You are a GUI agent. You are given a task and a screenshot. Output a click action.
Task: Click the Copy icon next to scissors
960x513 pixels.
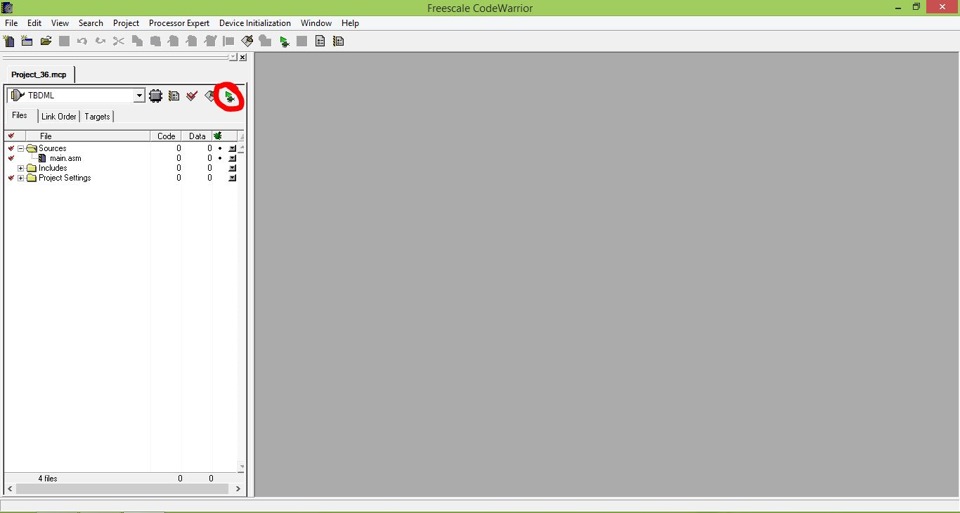coord(137,41)
